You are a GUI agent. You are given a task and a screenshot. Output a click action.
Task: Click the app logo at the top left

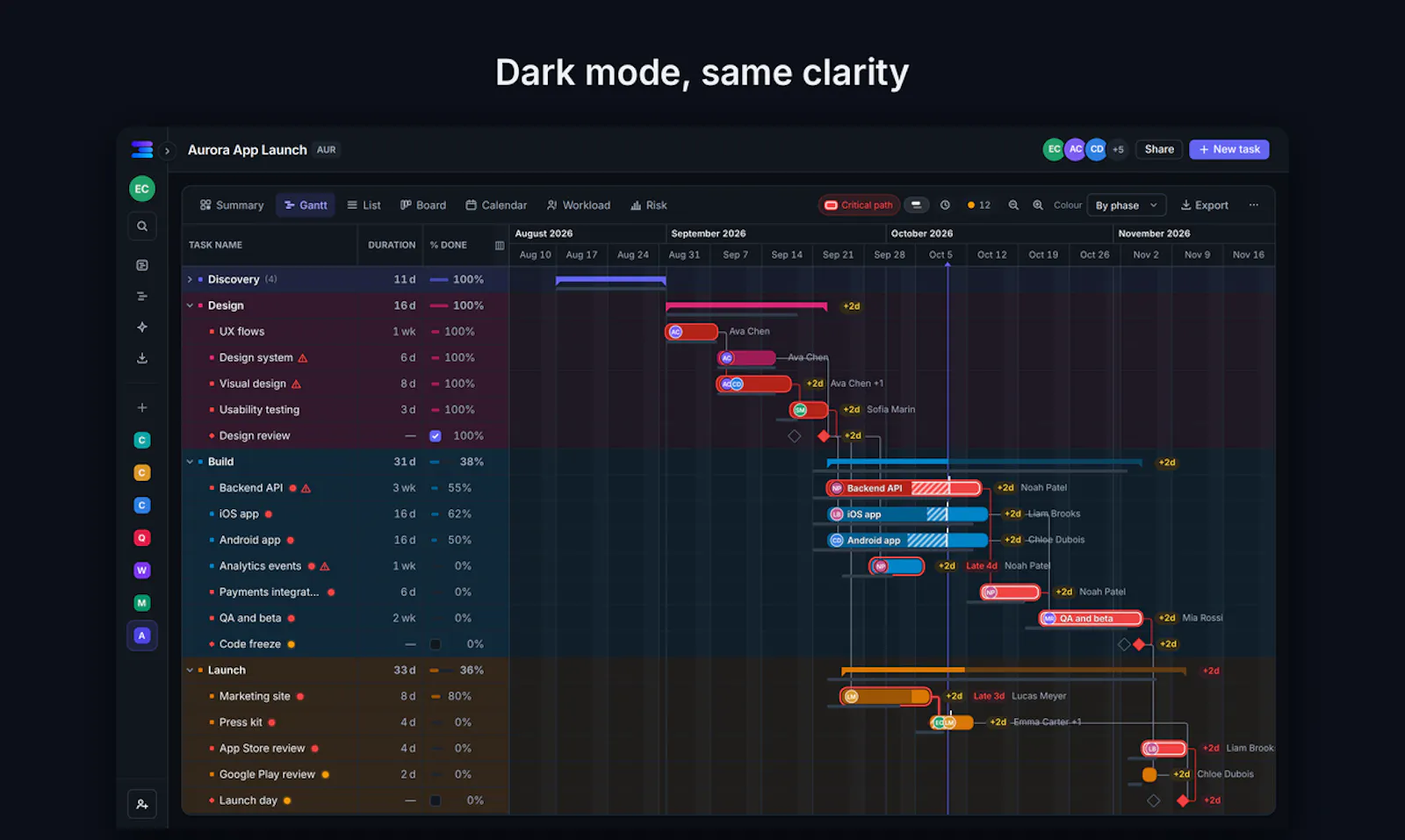click(142, 150)
